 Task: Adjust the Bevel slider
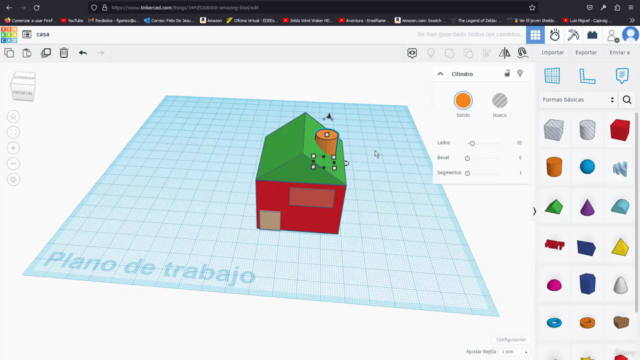[x=467, y=158]
